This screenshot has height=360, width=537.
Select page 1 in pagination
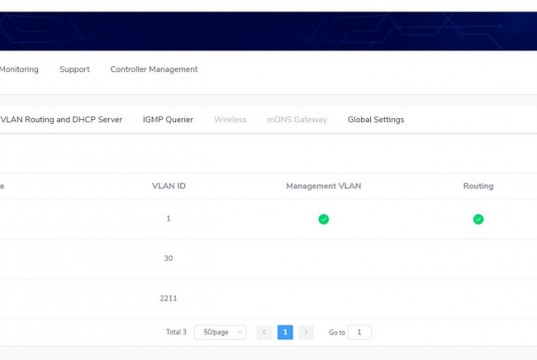point(285,332)
